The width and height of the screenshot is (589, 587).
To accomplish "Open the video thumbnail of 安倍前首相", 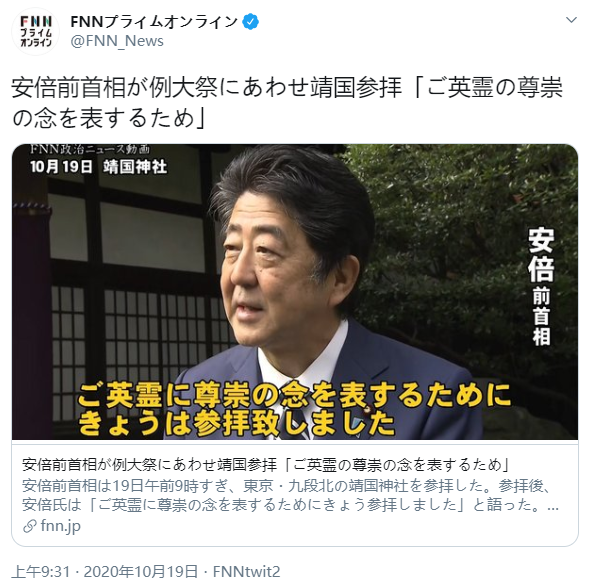I will [x=295, y=292].
